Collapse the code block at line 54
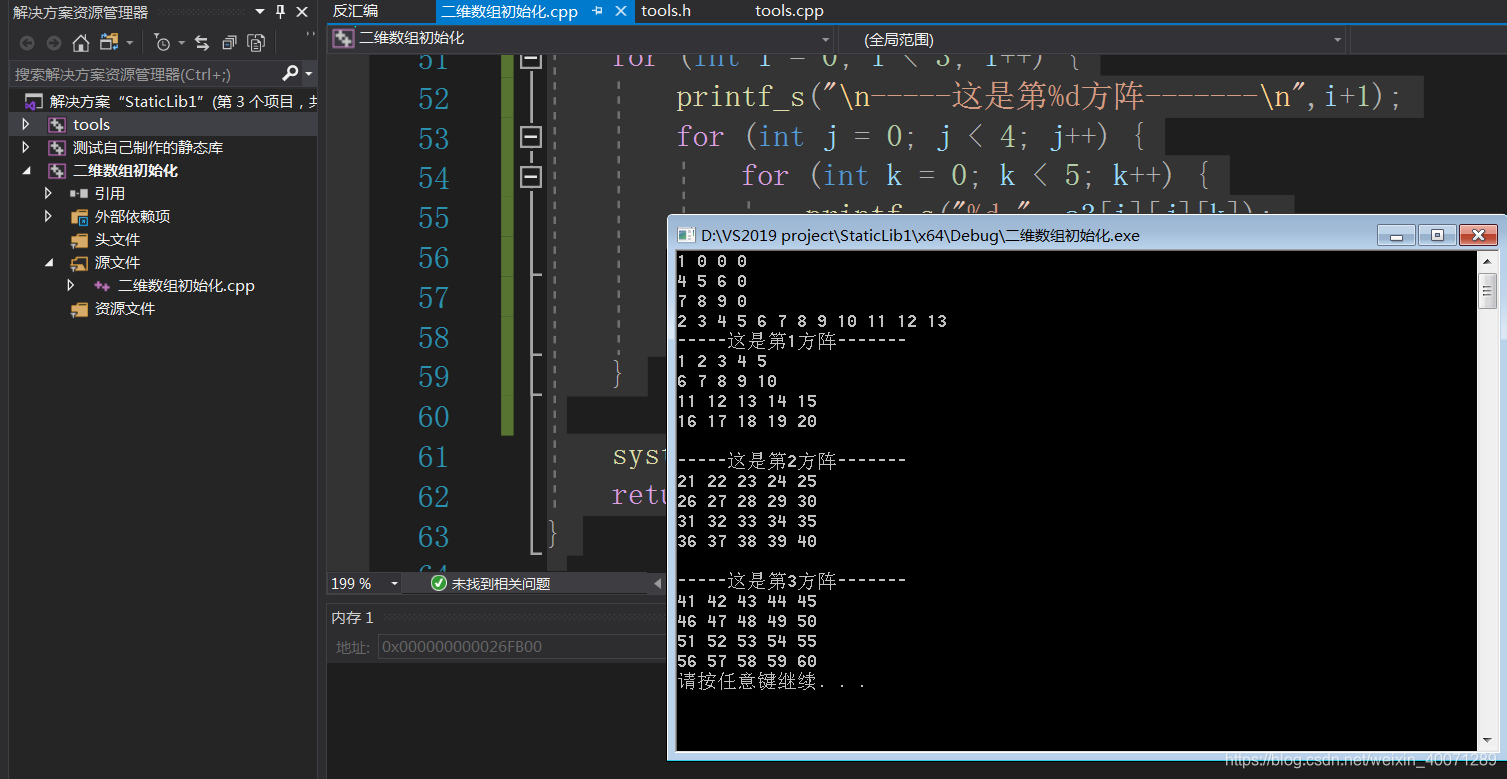The image size is (1507, 779). [x=531, y=177]
